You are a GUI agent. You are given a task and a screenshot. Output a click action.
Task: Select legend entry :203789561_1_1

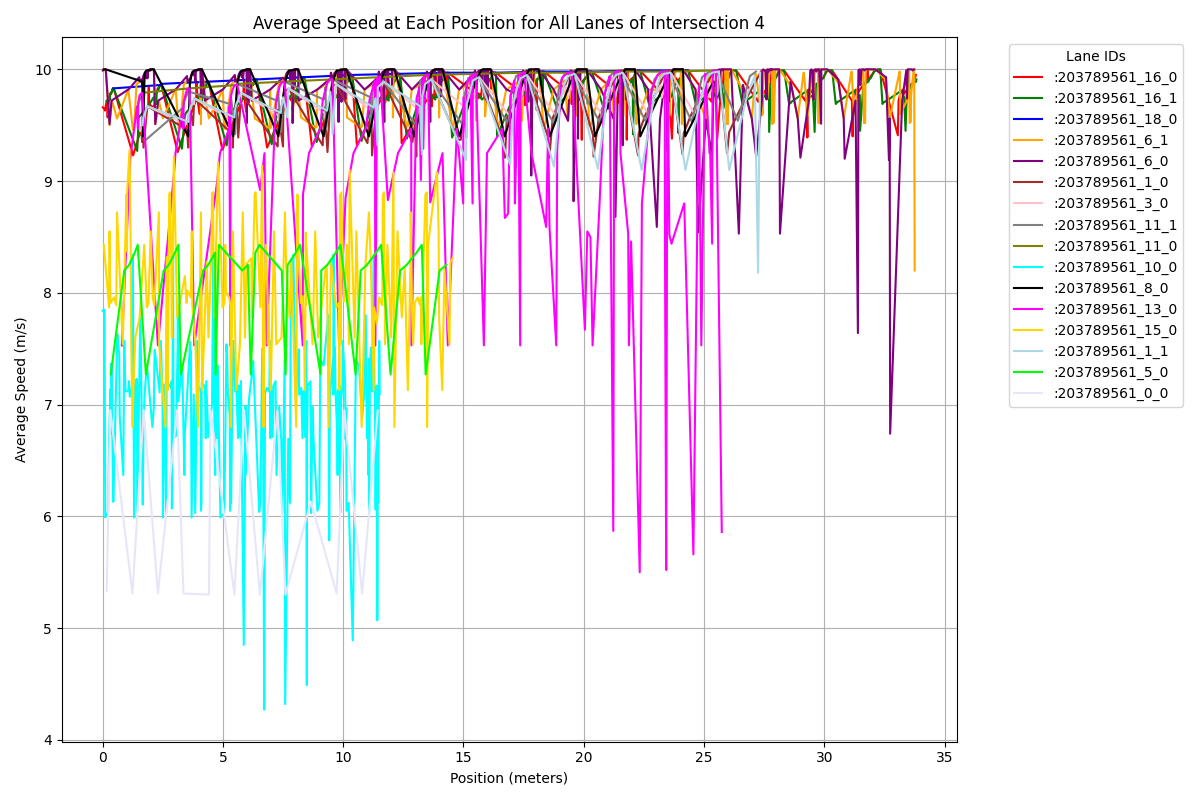coord(1091,351)
